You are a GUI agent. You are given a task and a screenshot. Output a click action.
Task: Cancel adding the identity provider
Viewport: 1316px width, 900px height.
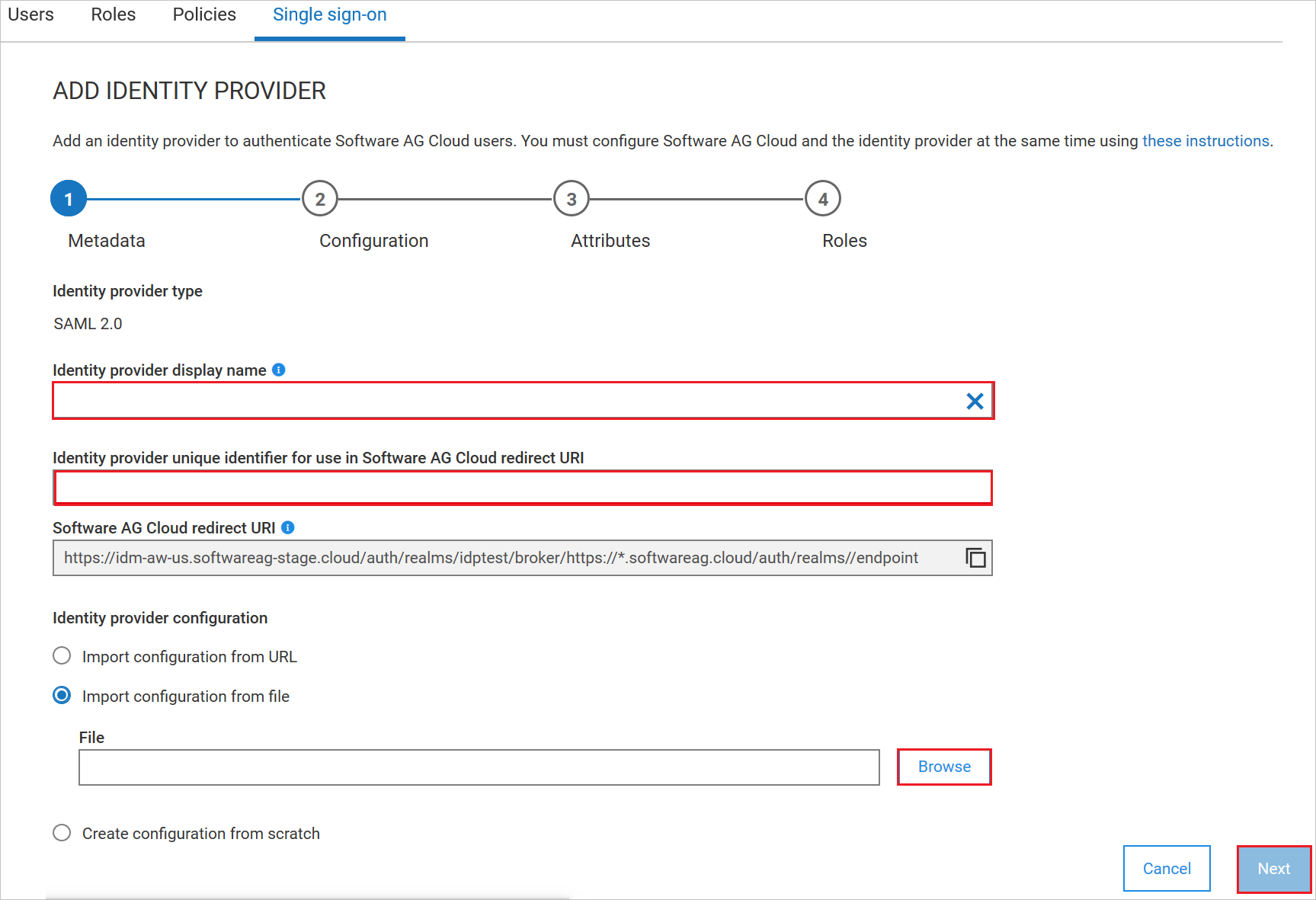pyautogui.click(x=1166, y=868)
